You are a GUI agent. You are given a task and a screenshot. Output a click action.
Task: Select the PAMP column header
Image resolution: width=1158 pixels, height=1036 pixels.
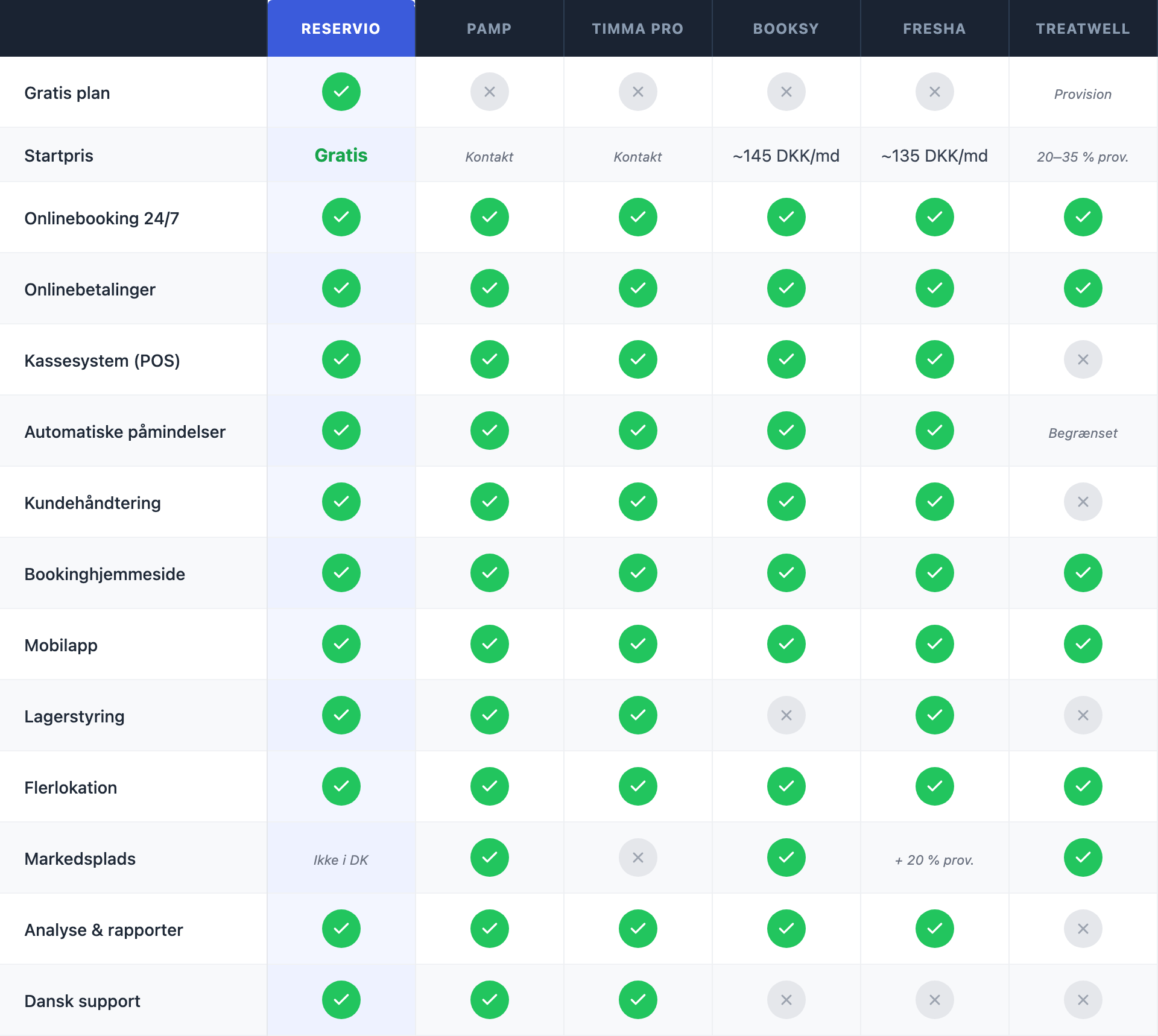(x=489, y=28)
